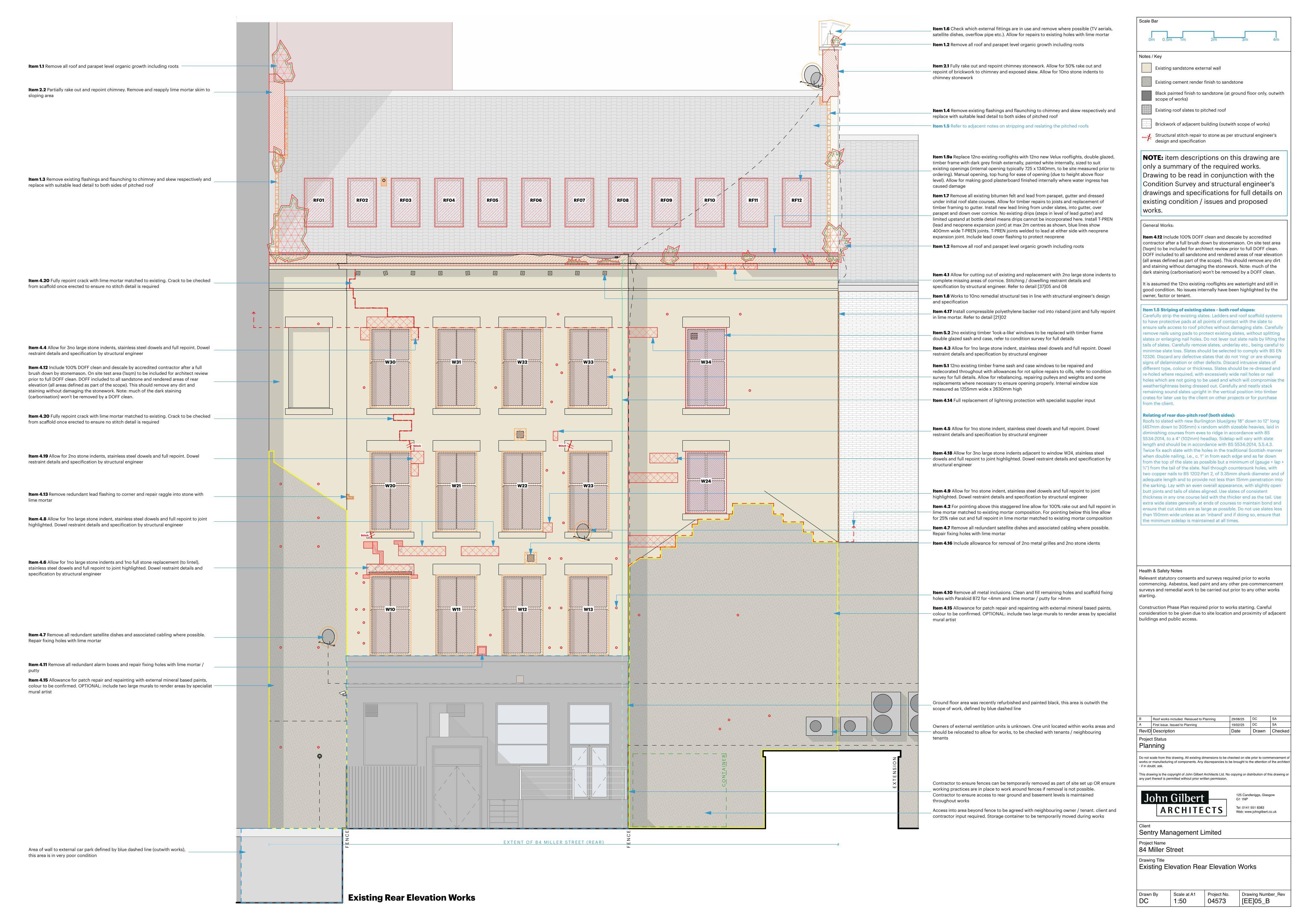Select rooflight label RF01
The image size is (1308, 924).
coord(318,201)
